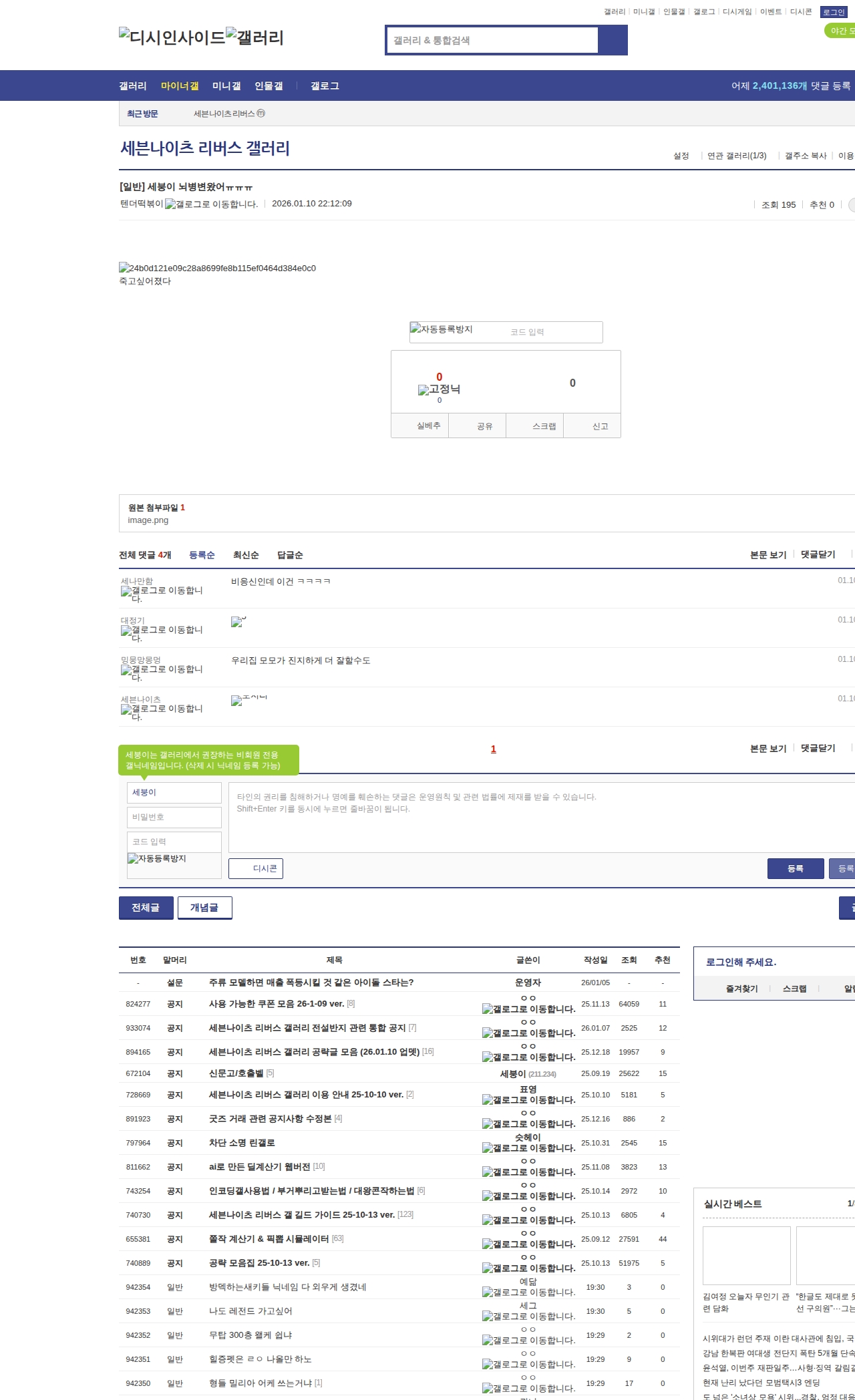Toggle night mode (야간 모드) button
This screenshot has height=1400, width=855.
click(x=840, y=31)
